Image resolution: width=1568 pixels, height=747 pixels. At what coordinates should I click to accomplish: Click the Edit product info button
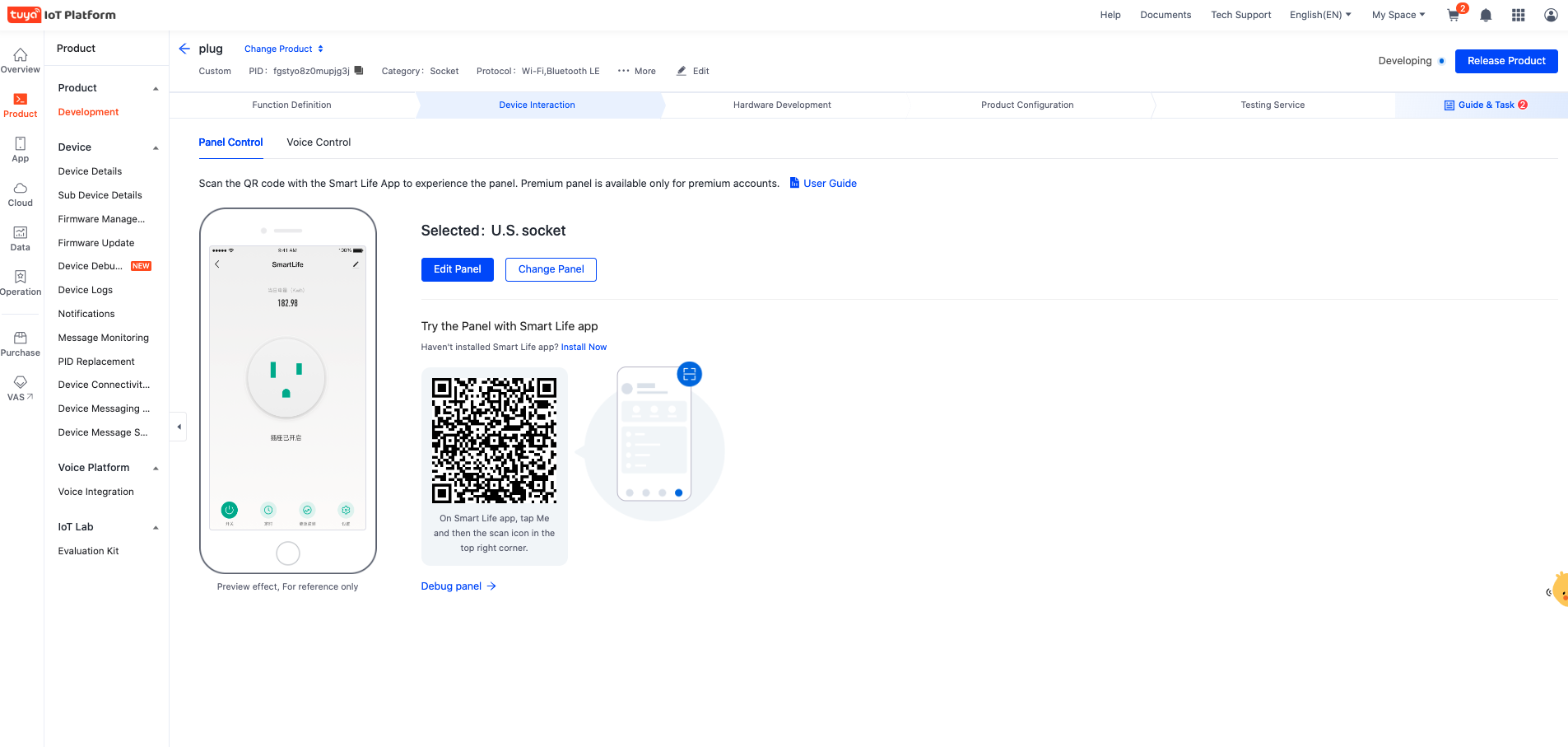pos(693,71)
